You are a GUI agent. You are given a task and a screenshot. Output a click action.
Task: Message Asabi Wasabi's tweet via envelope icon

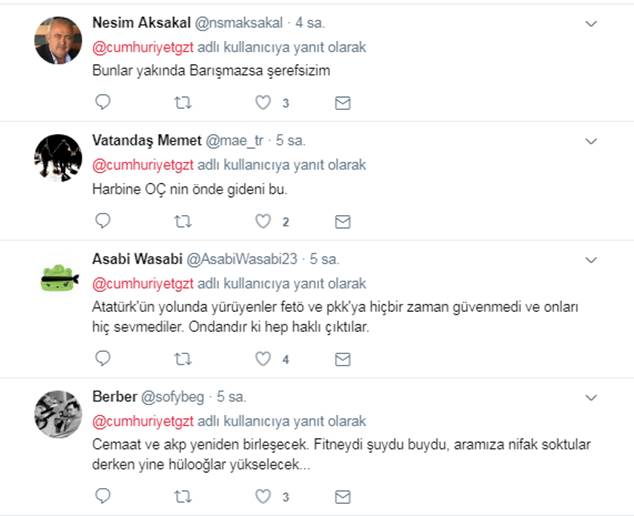click(x=342, y=359)
